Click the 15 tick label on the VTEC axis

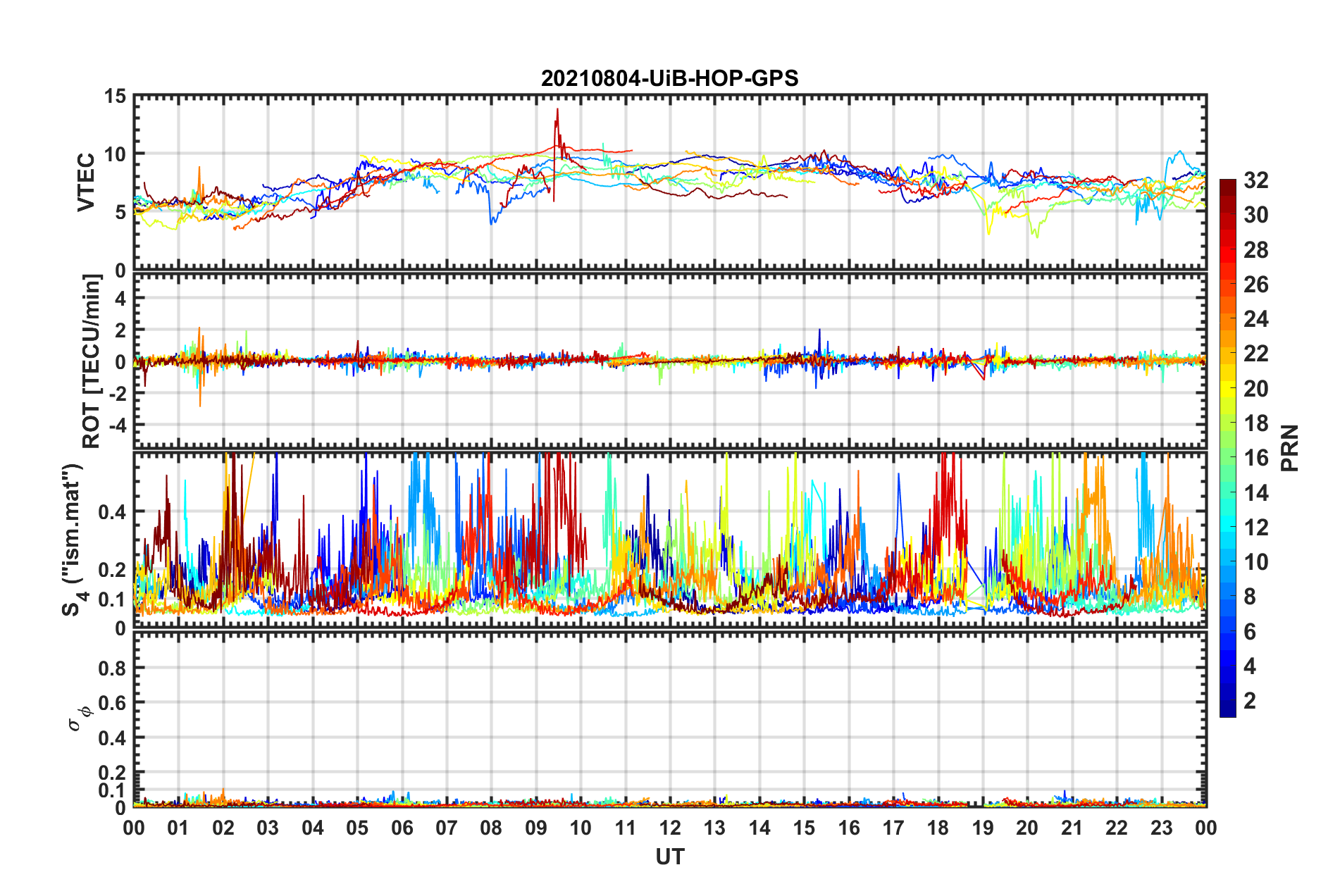(x=114, y=97)
